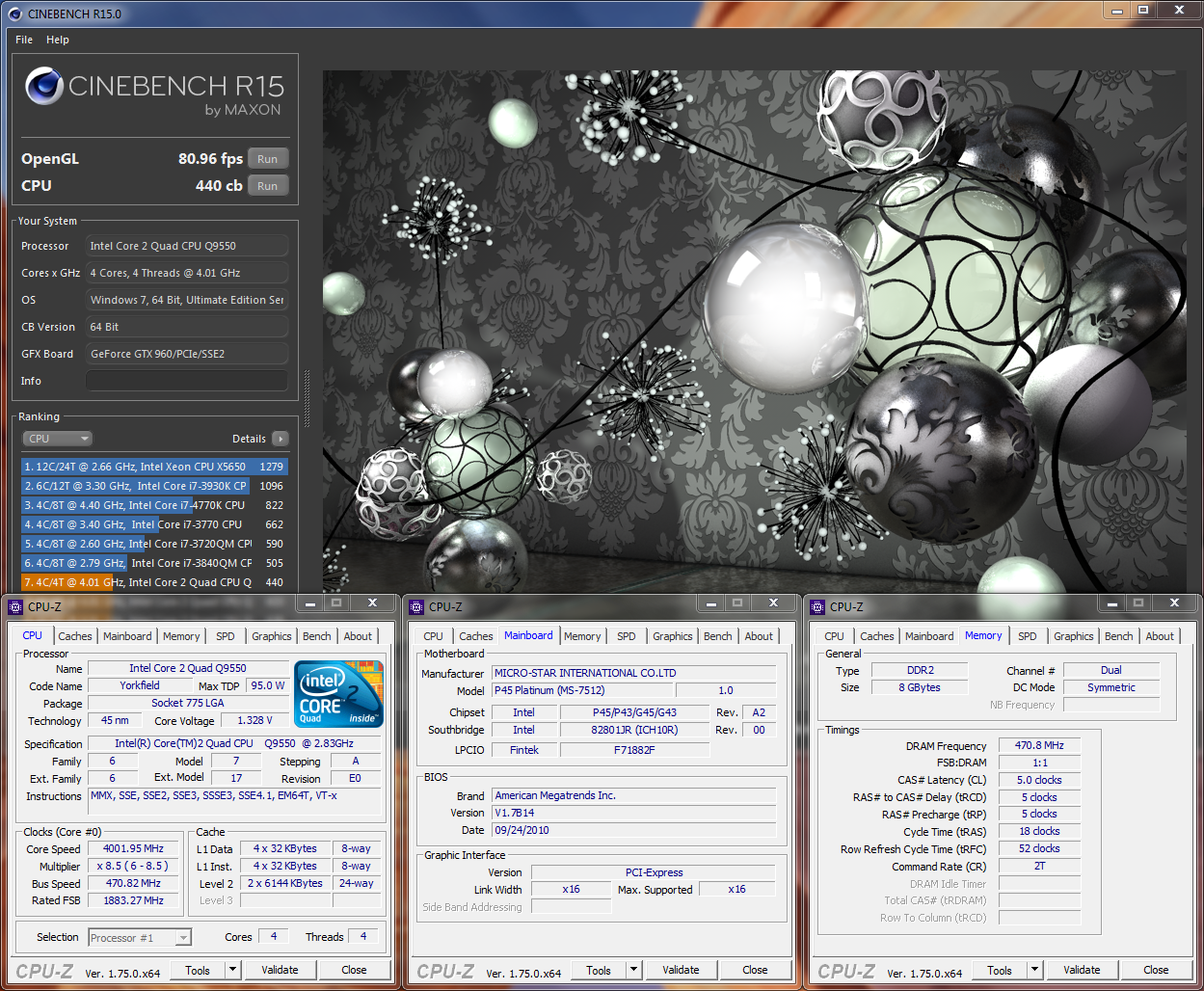Click Tools button in CPU-Z Mainboard window
Screen dimensions: 1204x991
point(599,970)
